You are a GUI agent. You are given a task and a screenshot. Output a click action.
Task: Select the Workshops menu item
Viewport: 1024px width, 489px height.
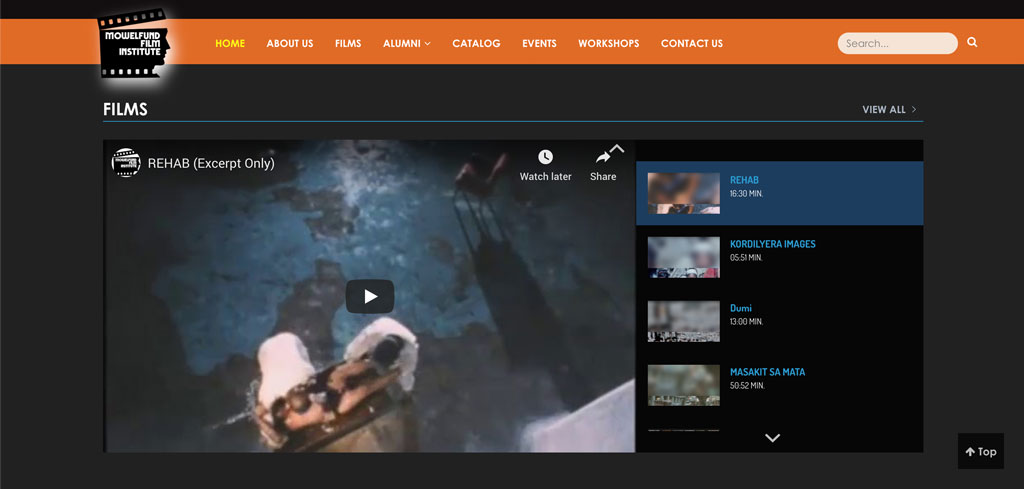(608, 43)
